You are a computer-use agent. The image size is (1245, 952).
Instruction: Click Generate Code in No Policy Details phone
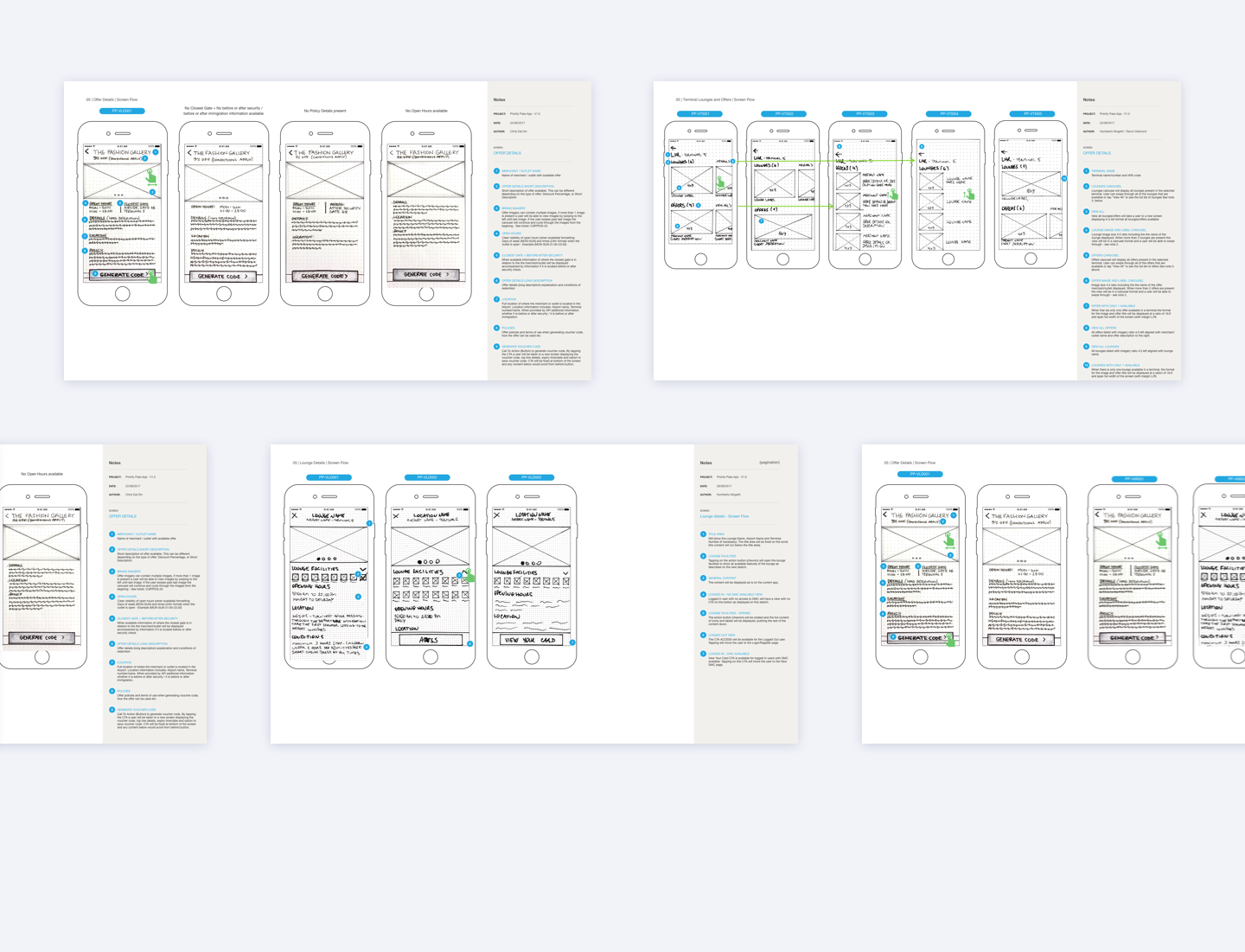tap(325, 276)
